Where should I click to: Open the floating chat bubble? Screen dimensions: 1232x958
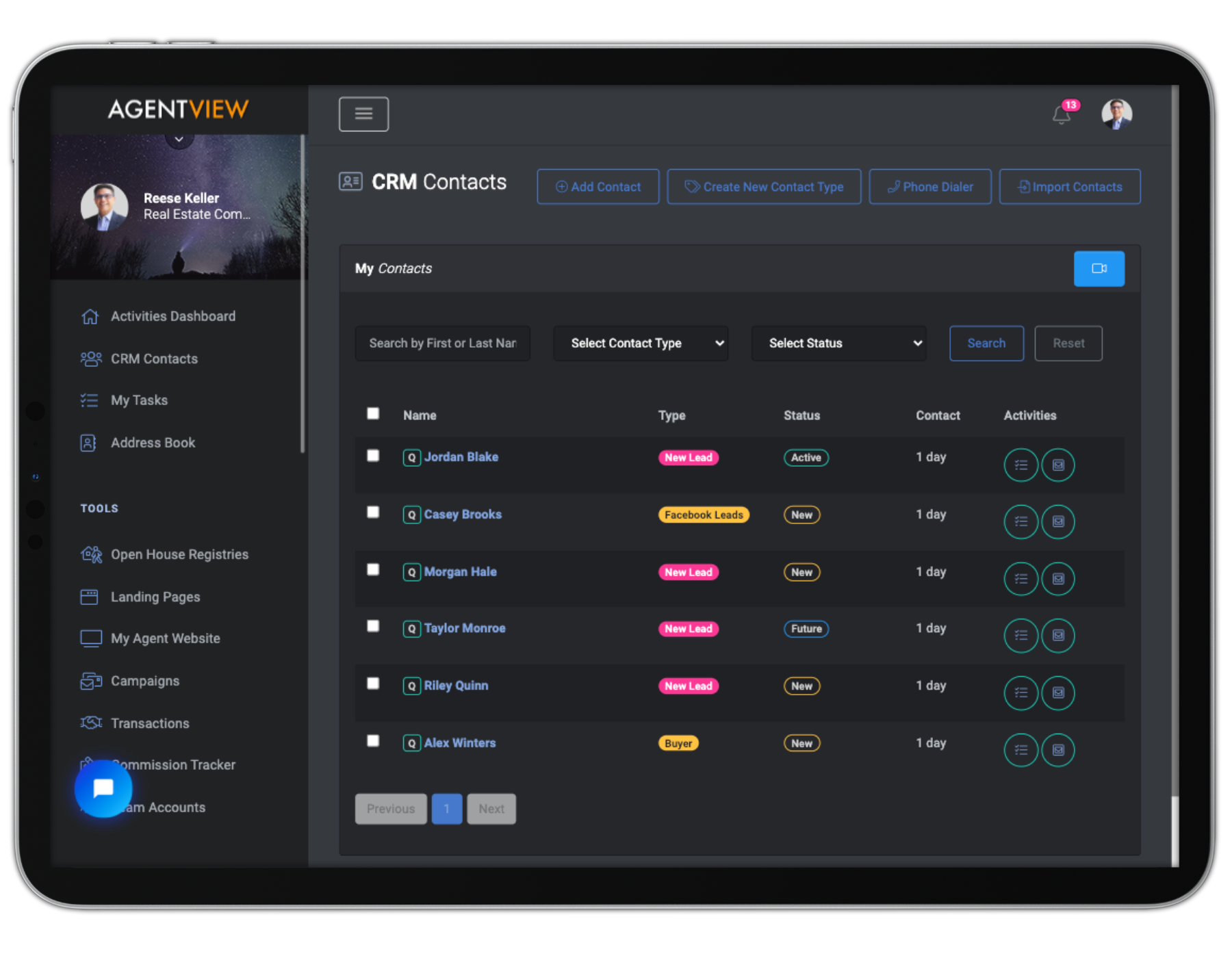[x=103, y=788]
